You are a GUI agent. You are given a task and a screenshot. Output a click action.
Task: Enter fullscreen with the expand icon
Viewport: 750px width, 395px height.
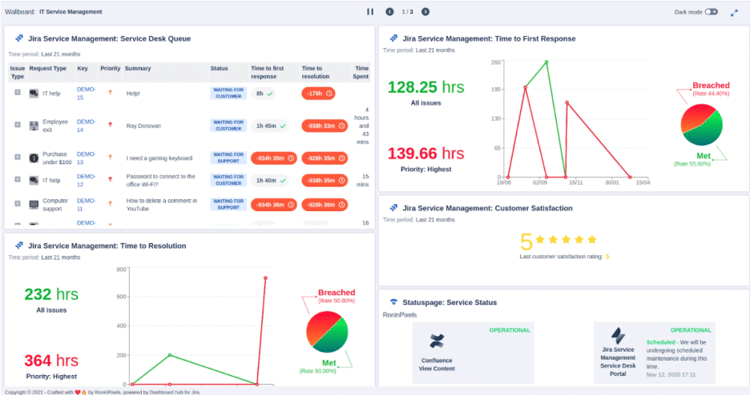(x=734, y=13)
